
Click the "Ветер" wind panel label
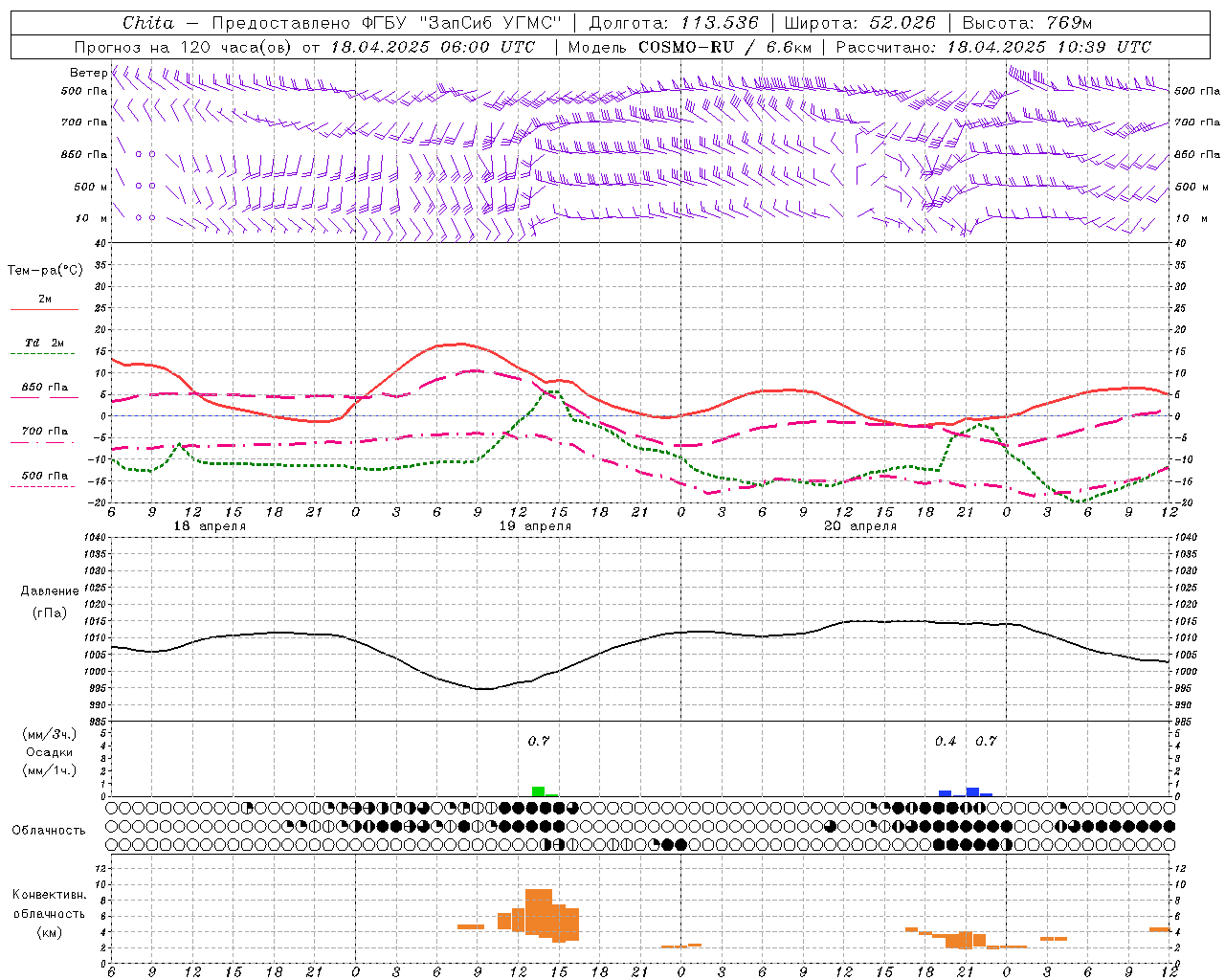click(x=89, y=73)
